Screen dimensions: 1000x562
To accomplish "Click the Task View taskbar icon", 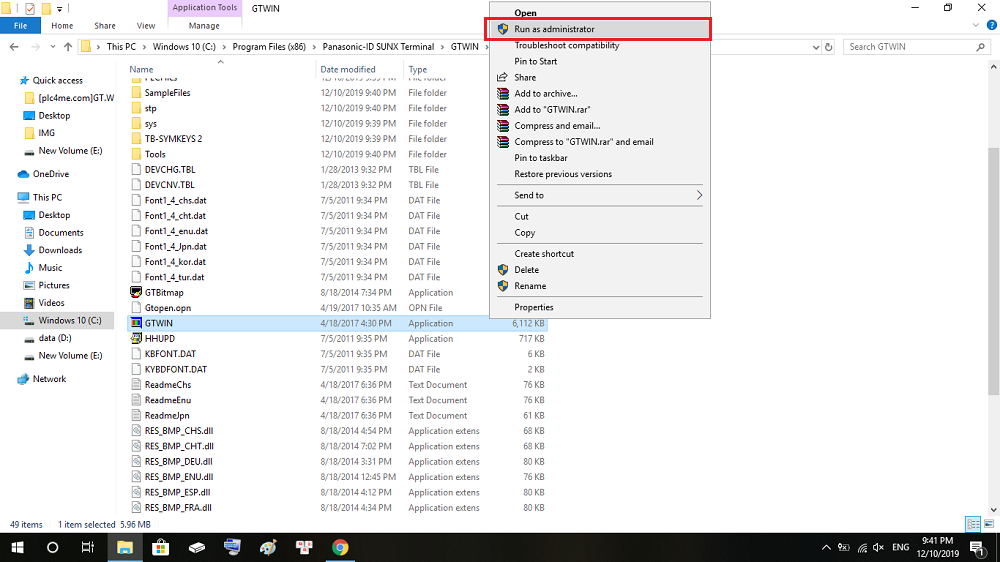I will (x=88, y=547).
